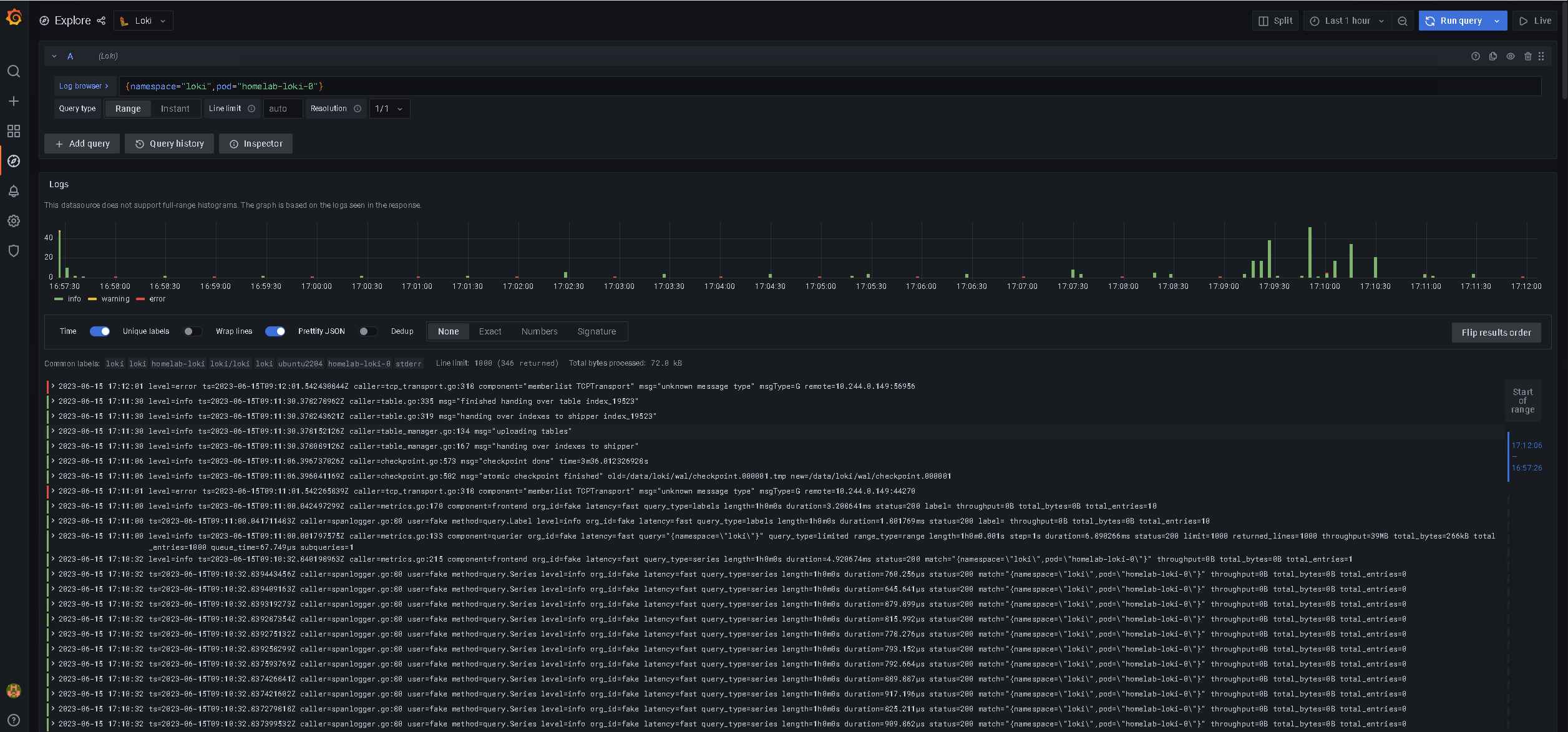The image size is (1568, 732).
Task: Open the Search dashboards sidebar icon
Action: click(x=14, y=71)
